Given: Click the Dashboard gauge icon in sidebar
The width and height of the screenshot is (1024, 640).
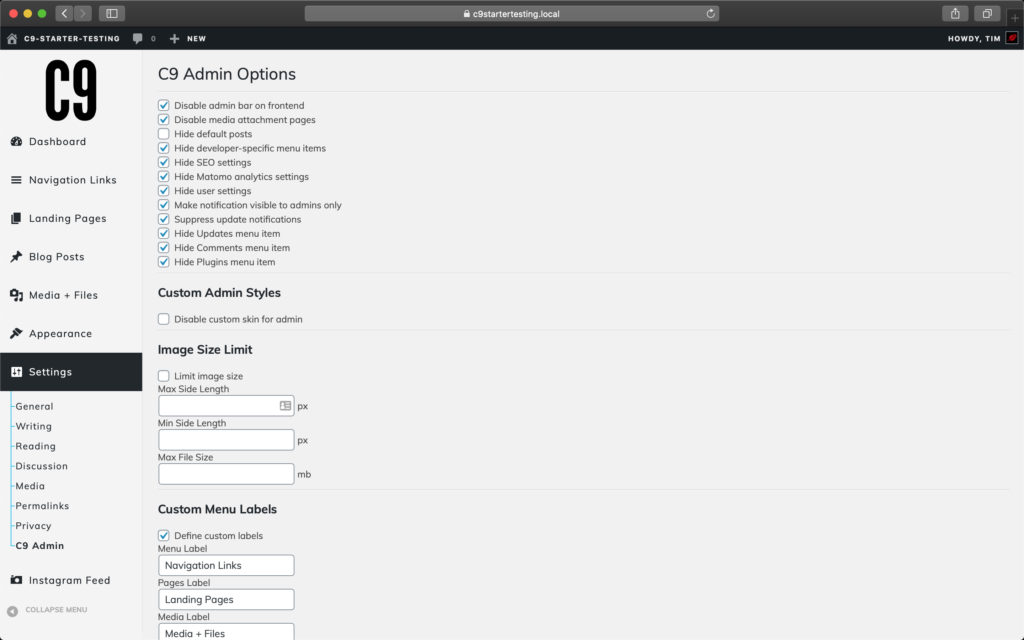Looking at the screenshot, I should pyautogui.click(x=16, y=141).
